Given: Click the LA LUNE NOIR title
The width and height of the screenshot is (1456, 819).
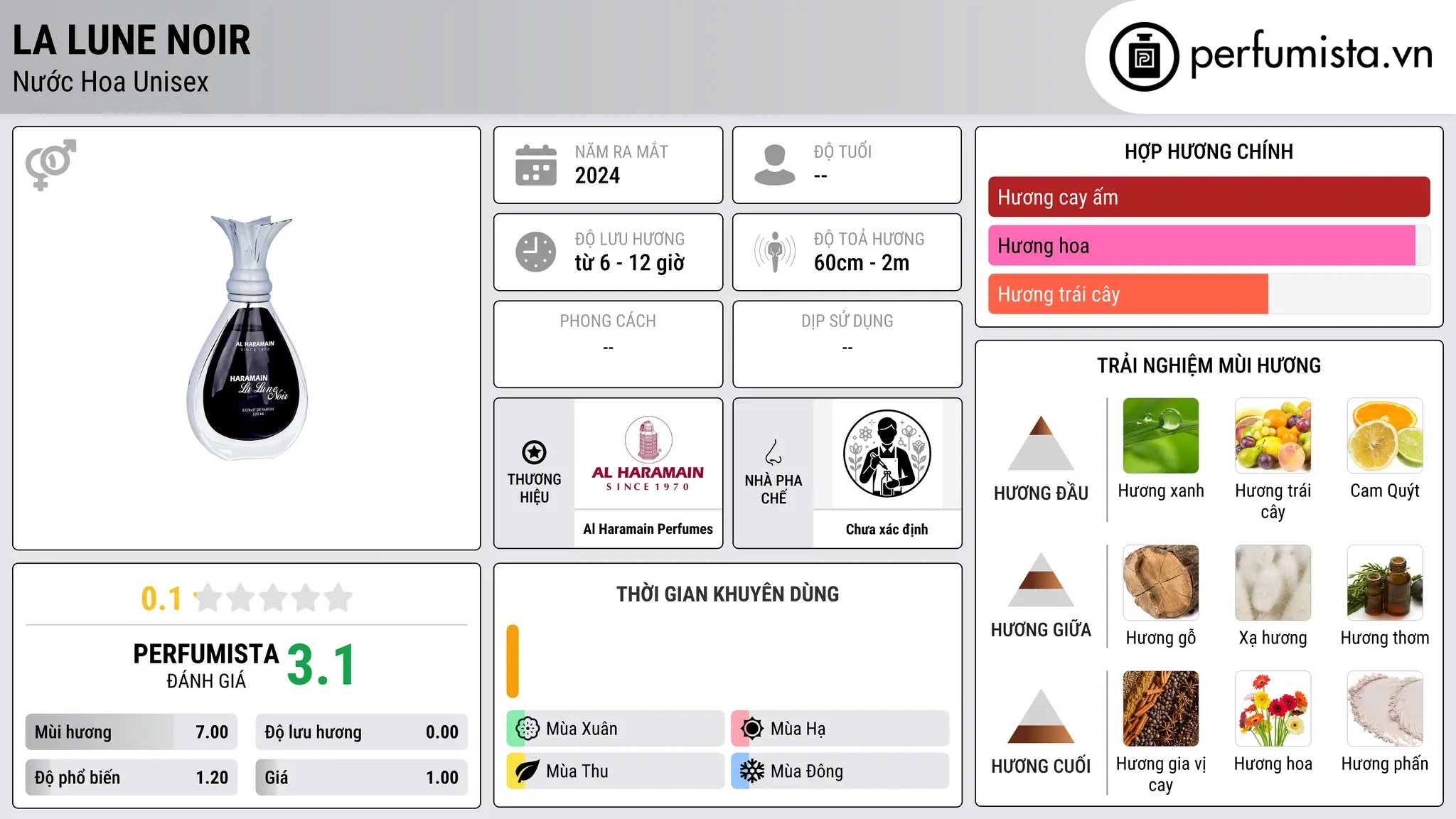Looking at the screenshot, I should click(x=132, y=40).
